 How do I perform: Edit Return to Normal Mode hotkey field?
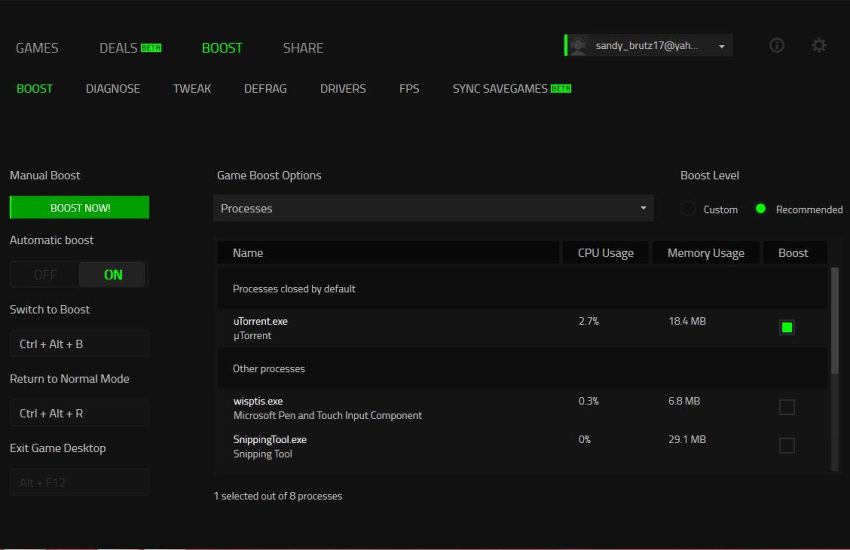pos(80,413)
